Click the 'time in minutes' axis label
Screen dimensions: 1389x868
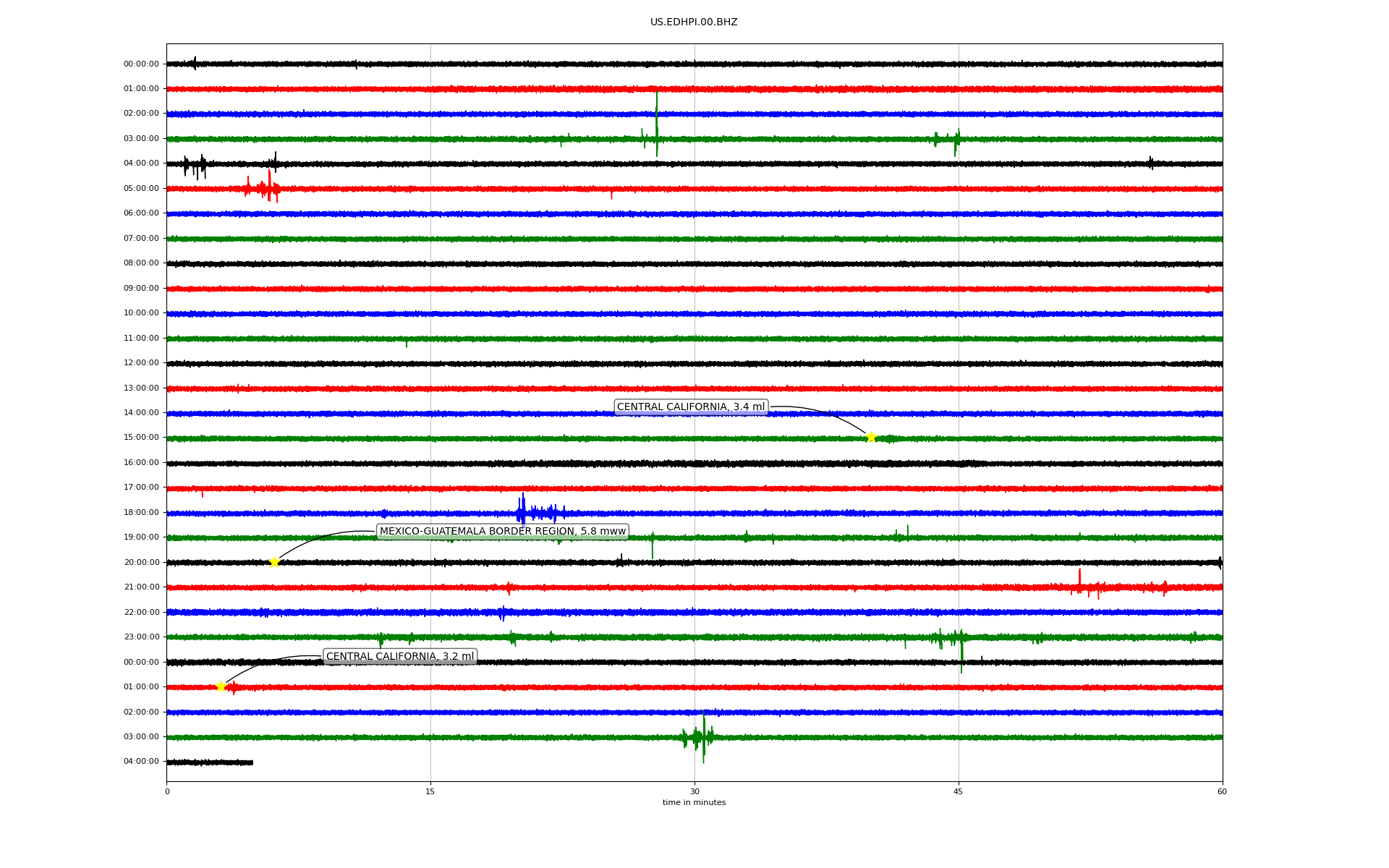click(x=693, y=803)
